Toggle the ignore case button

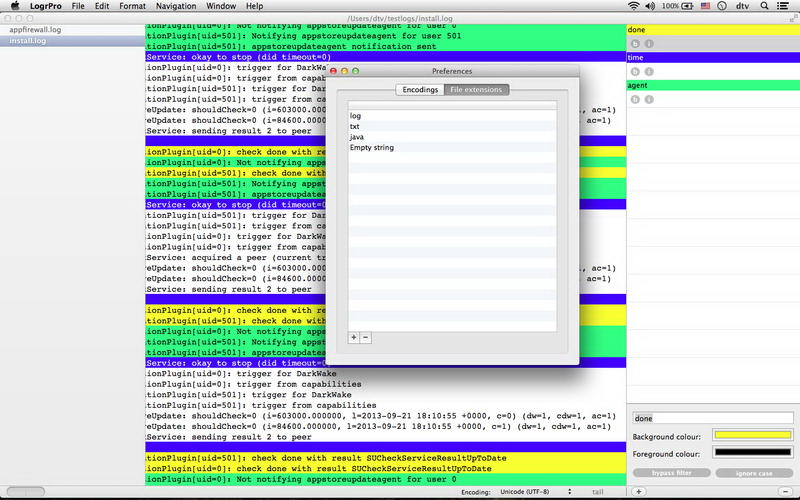click(753, 472)
